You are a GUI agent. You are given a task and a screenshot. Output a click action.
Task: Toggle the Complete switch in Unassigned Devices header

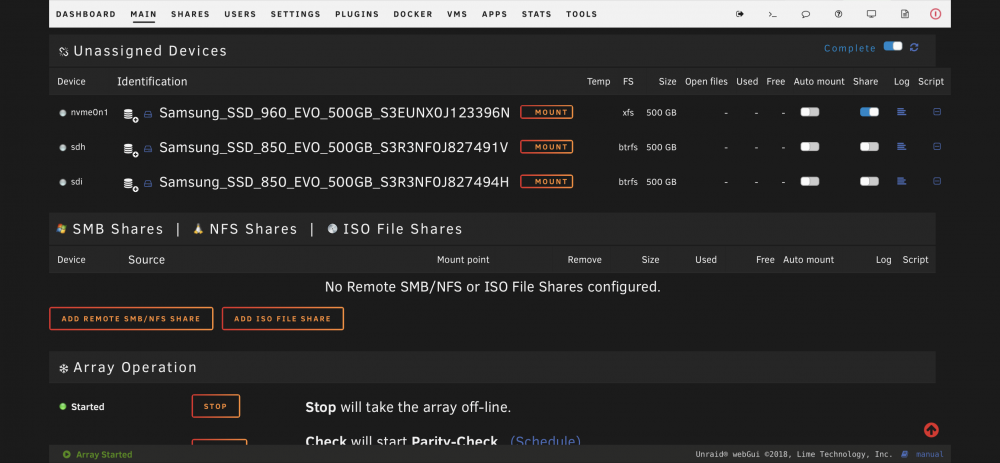(893, 47)
